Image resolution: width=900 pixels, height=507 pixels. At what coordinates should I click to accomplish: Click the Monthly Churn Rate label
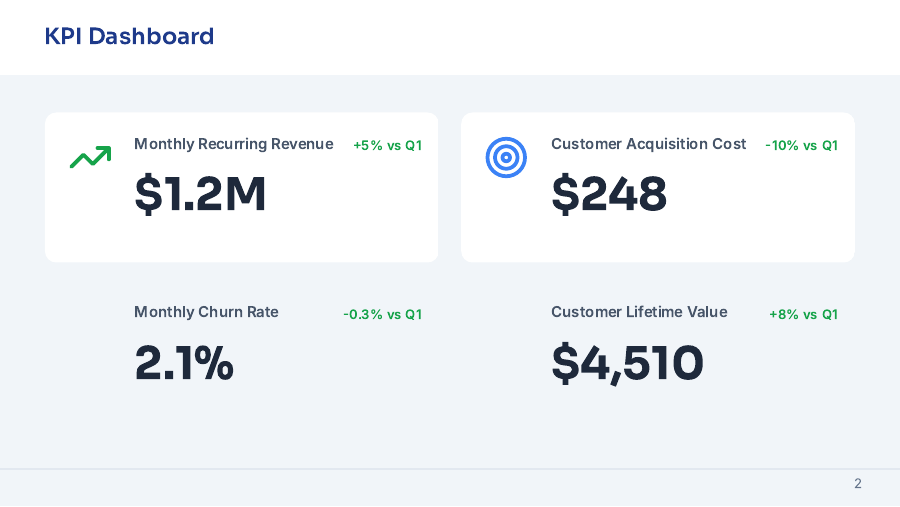tap(206, 312)
